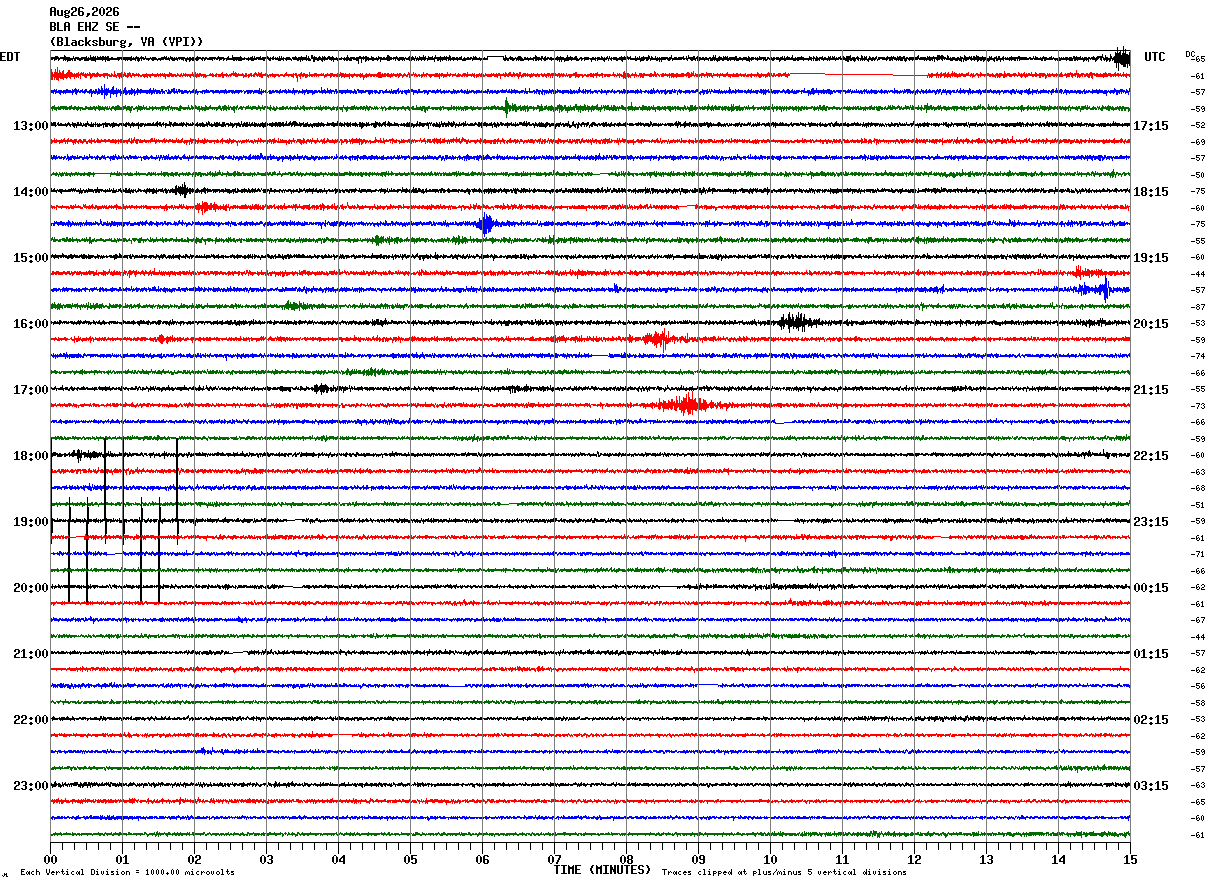Click the tall calibration spikes near 18:00

point(114,520)
